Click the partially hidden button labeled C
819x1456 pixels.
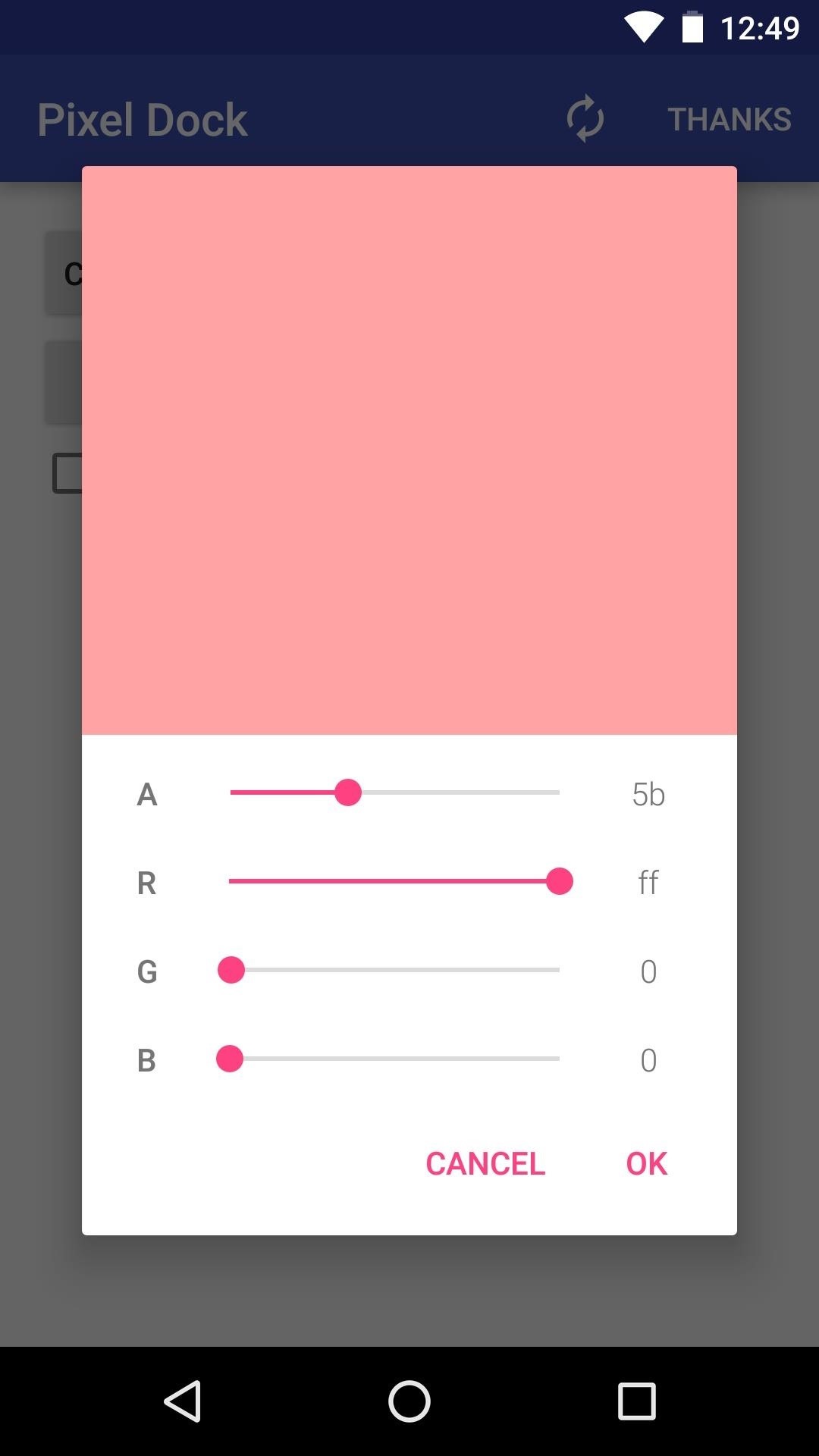coord(64,273)
